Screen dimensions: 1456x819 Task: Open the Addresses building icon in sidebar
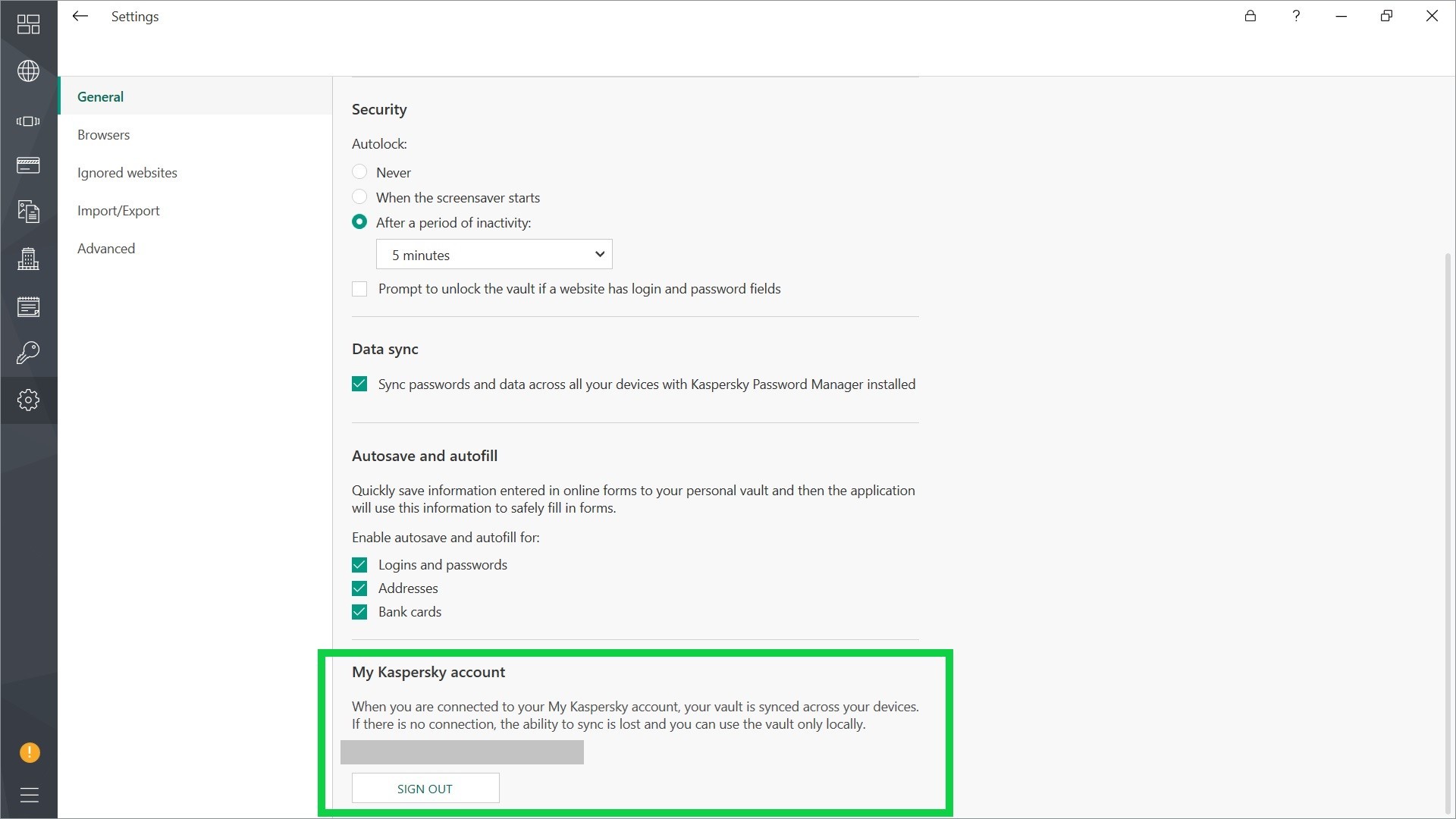coord(28,259)
